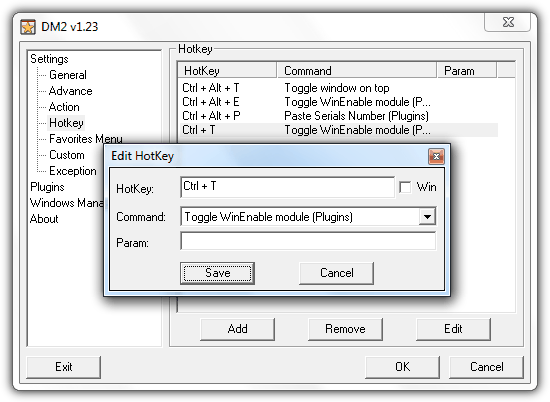Open the About page
Viewport: 550px width, 402px height.
pyautogui.click(x=44, y=219)
